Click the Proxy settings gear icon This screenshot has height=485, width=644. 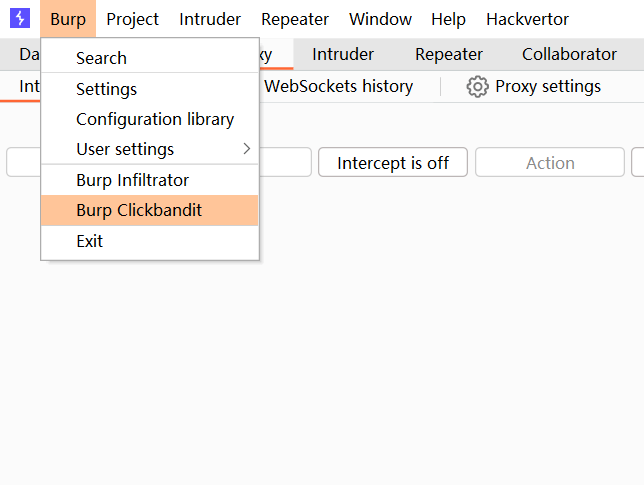pyautogui.click(x=478, y=87)
